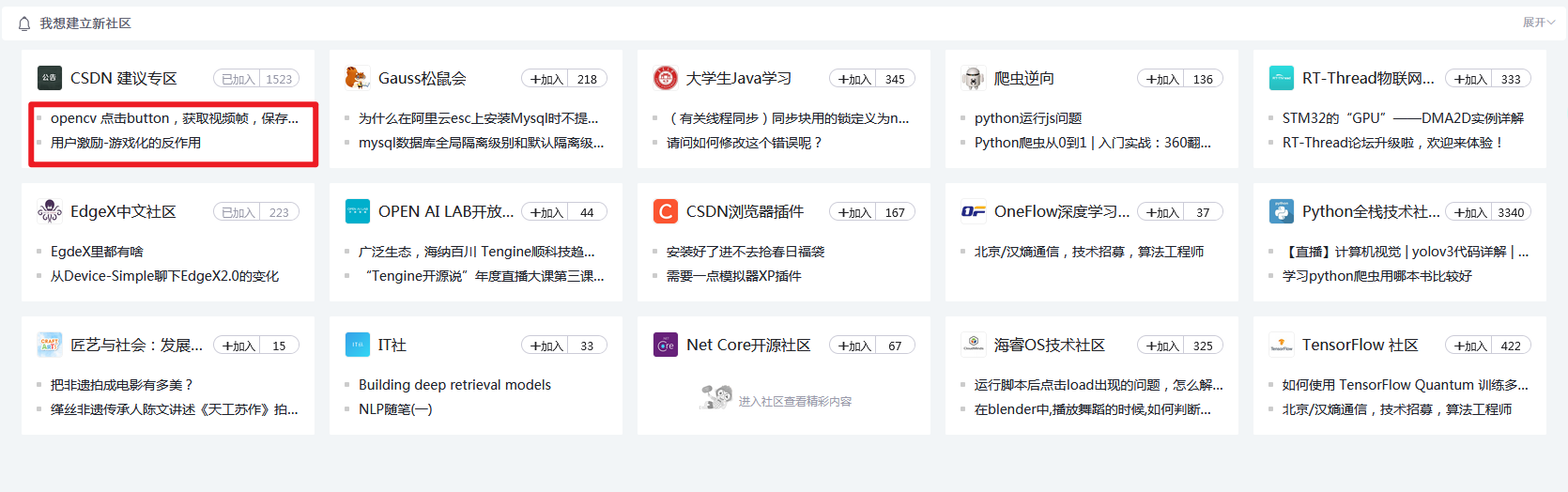Viewport: 1568px width, 492px height.
Task: Open the Python全栈技术社区 logo icon
Action: 1282,211
